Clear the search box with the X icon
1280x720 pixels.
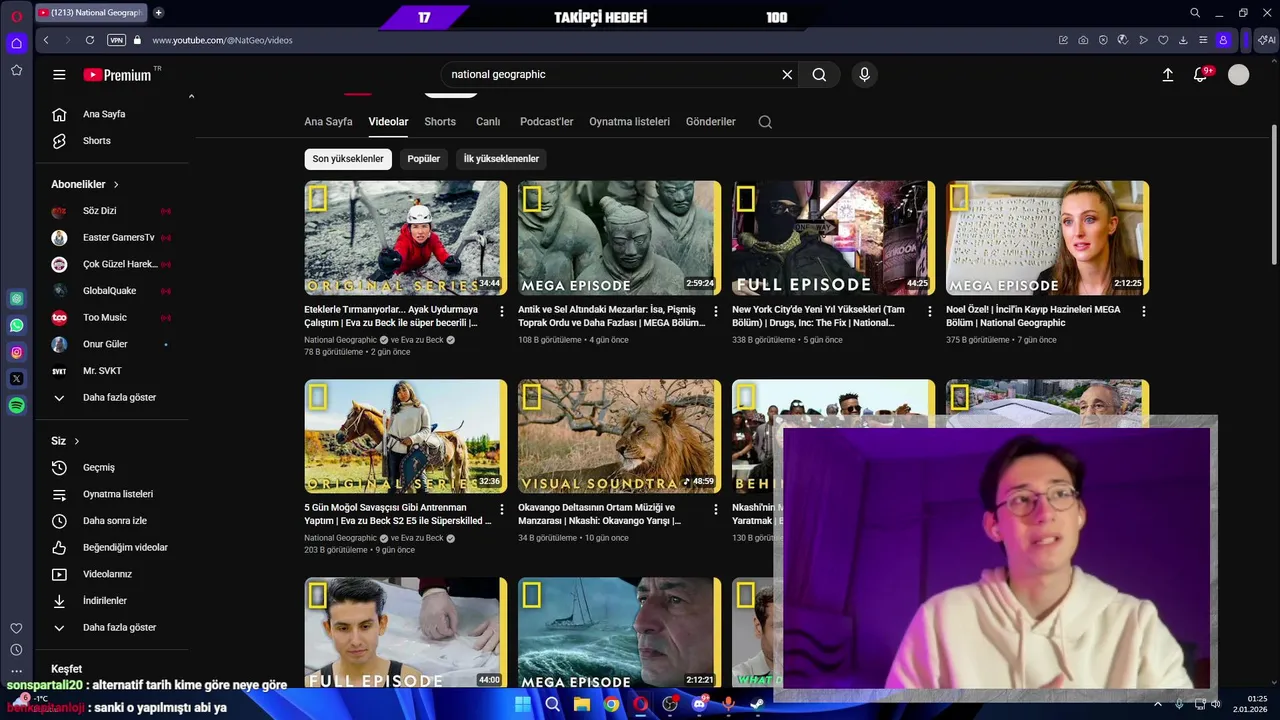point(787,75)
